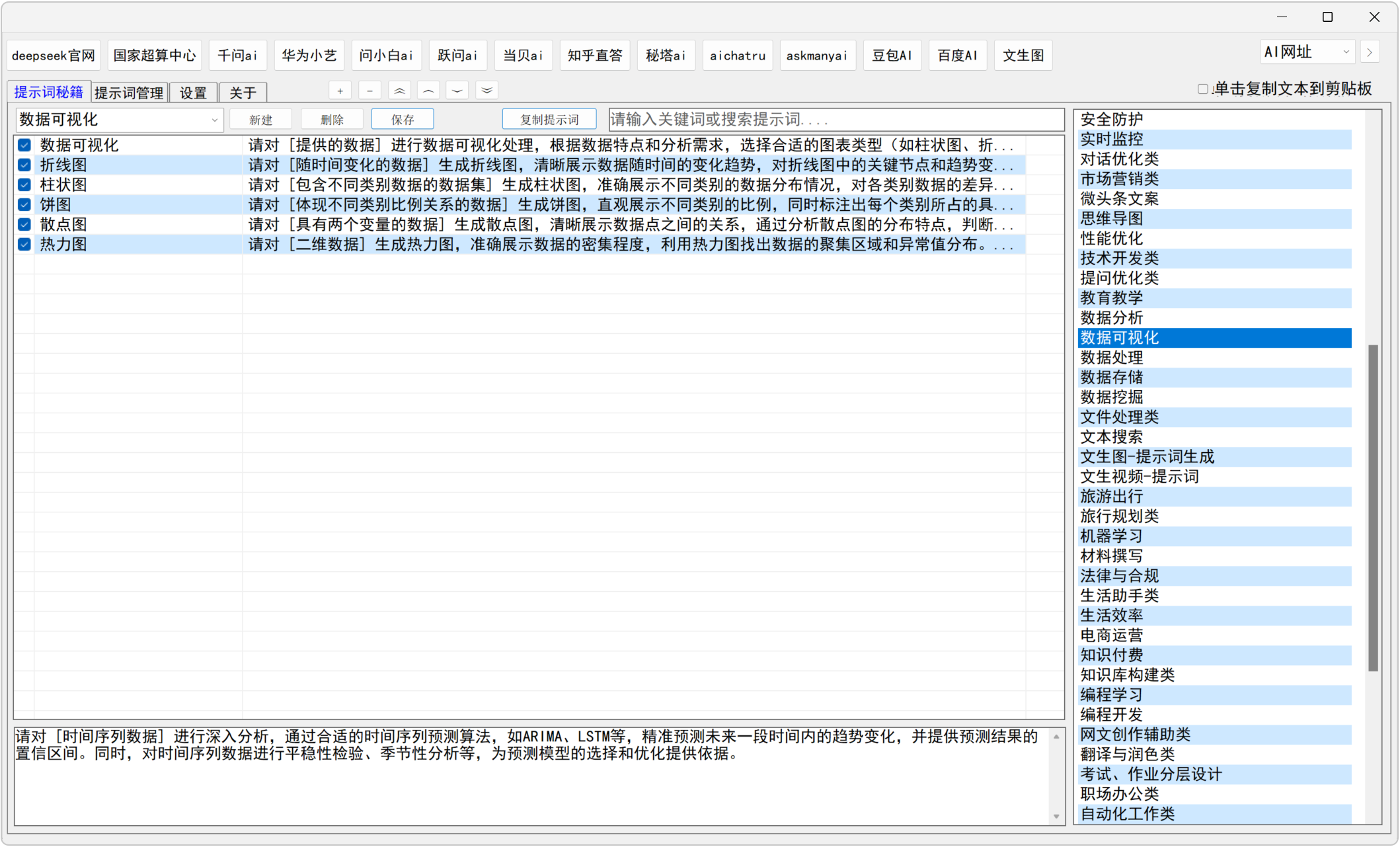The height and width of the screenshot is (847, 1400).
Task: Click the move-up single chevron icon
Action: point(428,91)
